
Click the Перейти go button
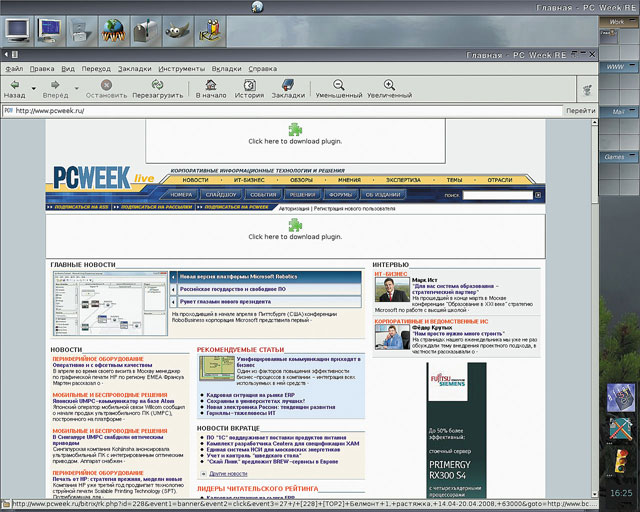580,111
